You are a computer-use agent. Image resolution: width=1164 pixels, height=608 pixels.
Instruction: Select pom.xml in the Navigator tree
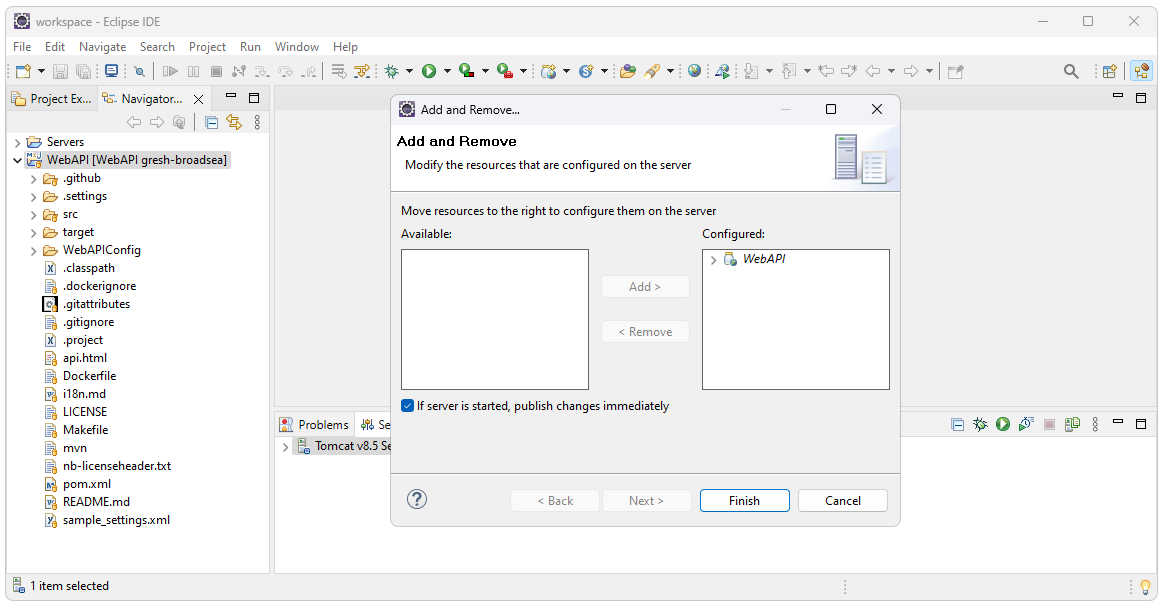pyautogui.click(x=87, y=484)
